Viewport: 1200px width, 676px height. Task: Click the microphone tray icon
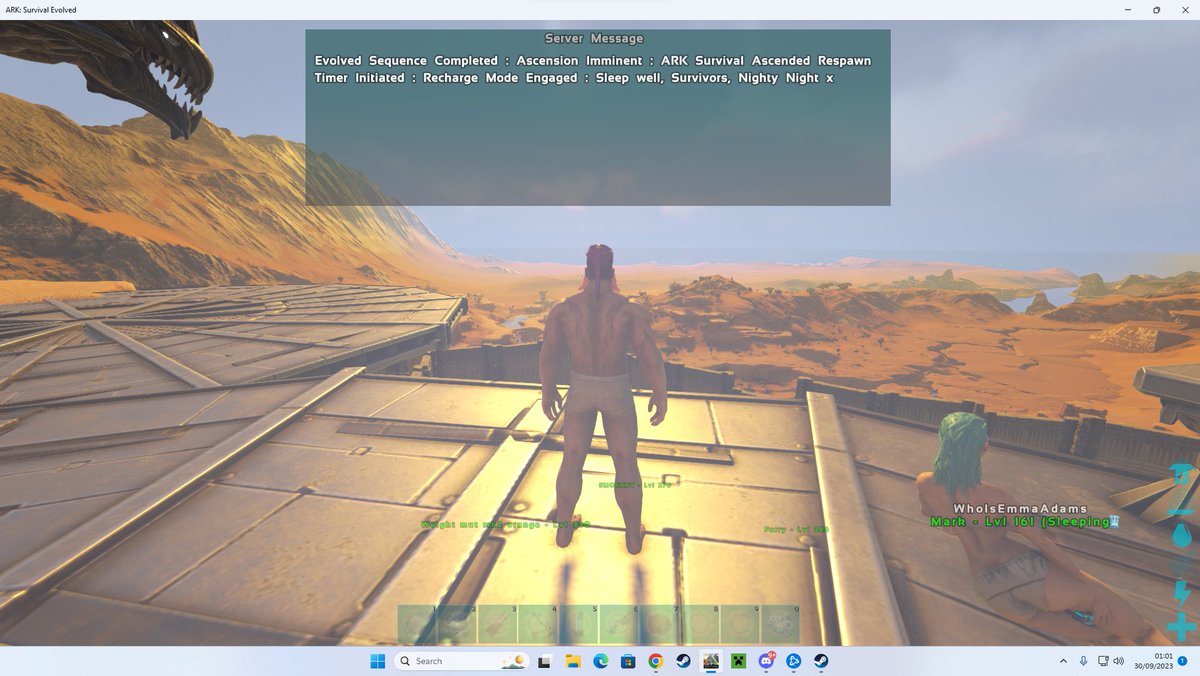(1084, 661)
